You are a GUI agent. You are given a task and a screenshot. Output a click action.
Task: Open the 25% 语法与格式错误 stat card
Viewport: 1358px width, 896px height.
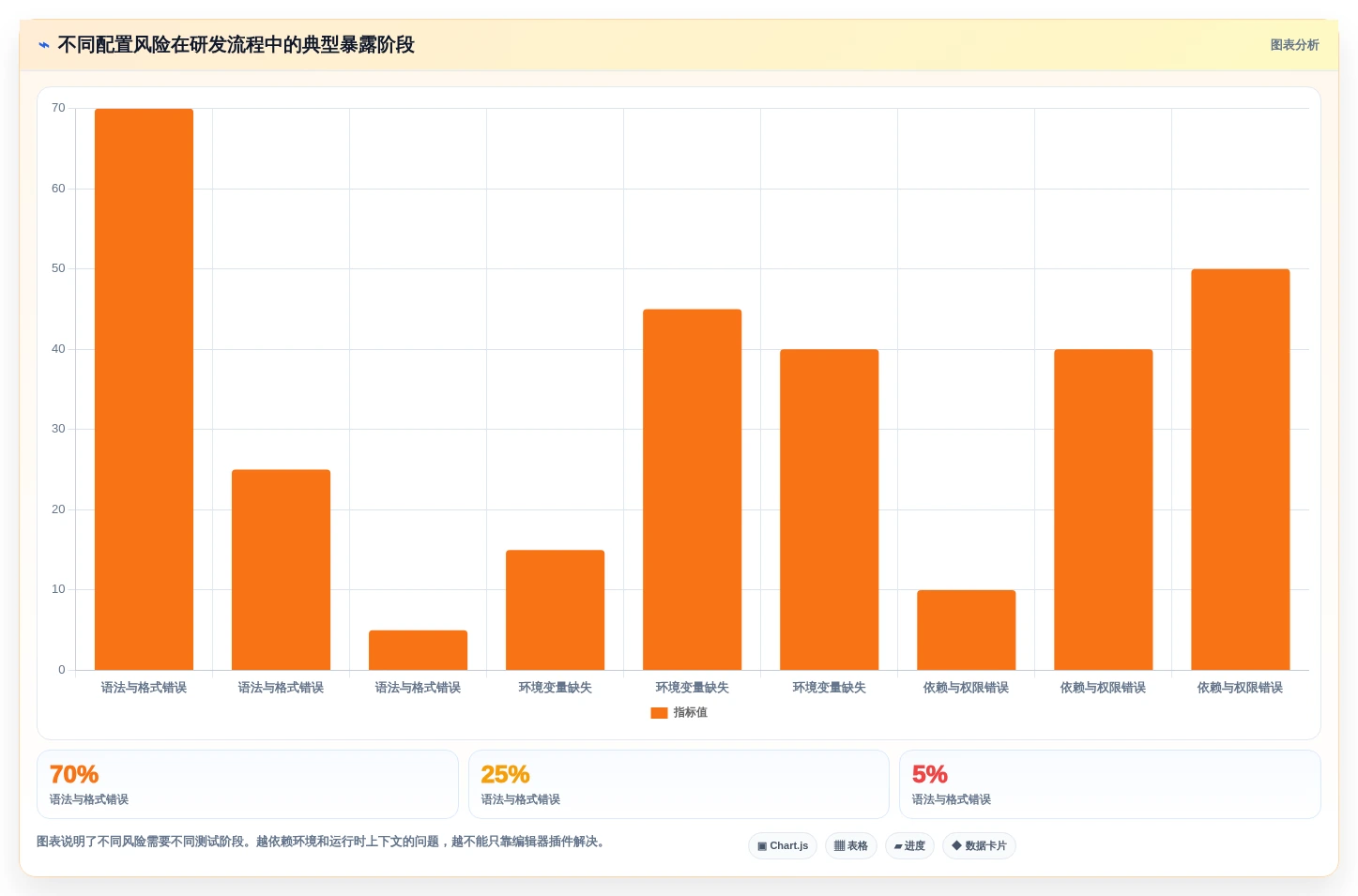(679, 784)
